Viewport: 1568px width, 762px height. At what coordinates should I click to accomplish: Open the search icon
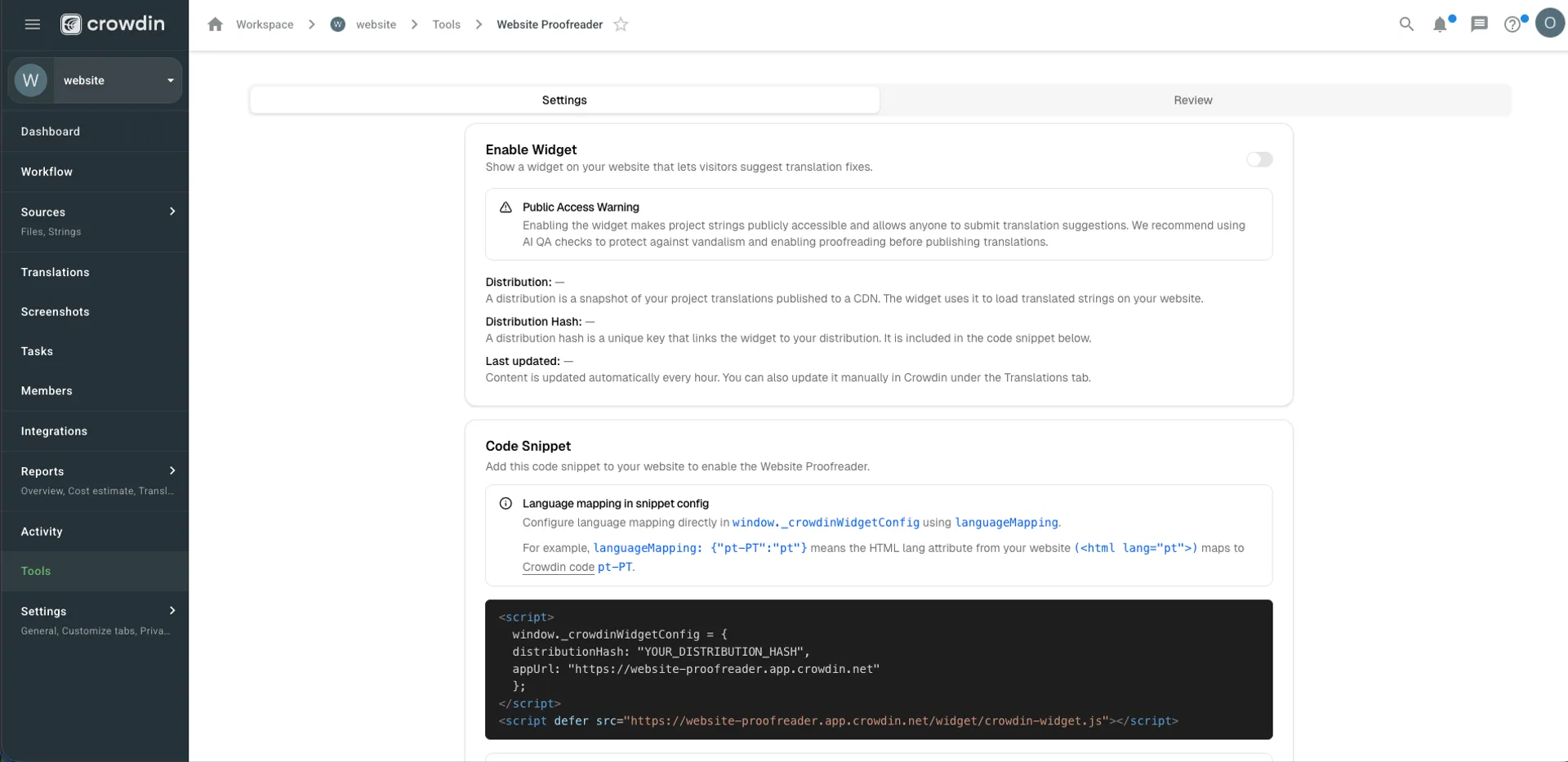[1406, 25]
